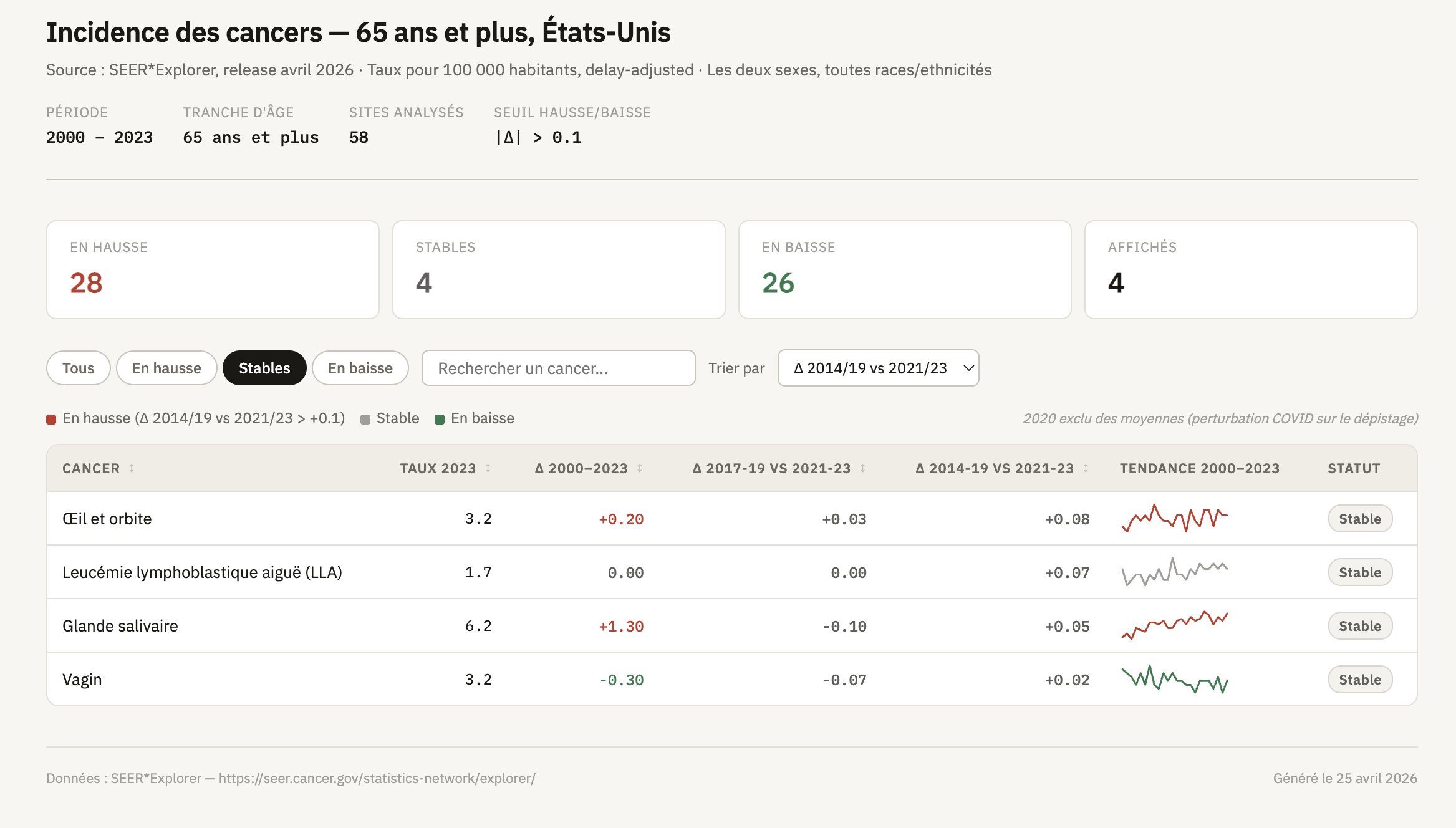Select the Tous filter pill

coord(78,368)
